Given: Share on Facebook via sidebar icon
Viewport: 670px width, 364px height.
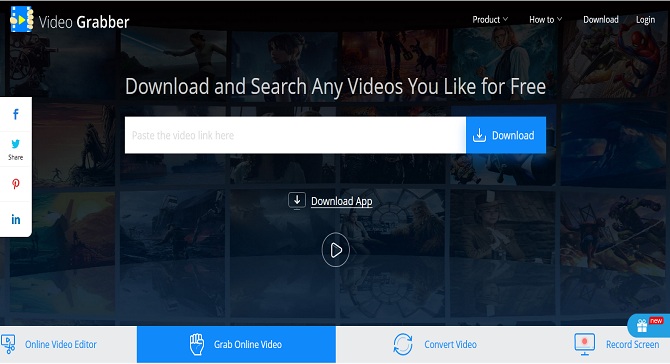Looking at the screenshot, I should (16, 114).
